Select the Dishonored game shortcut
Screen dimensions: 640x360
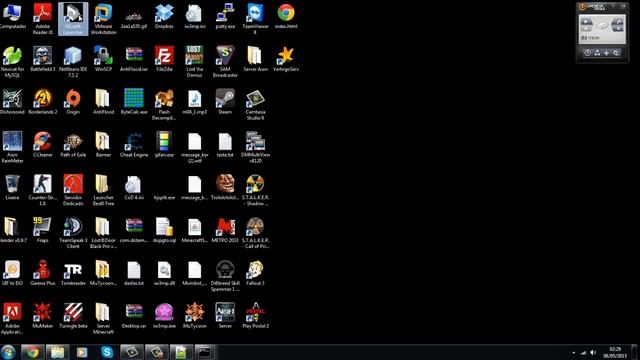(x=12, y=102)
